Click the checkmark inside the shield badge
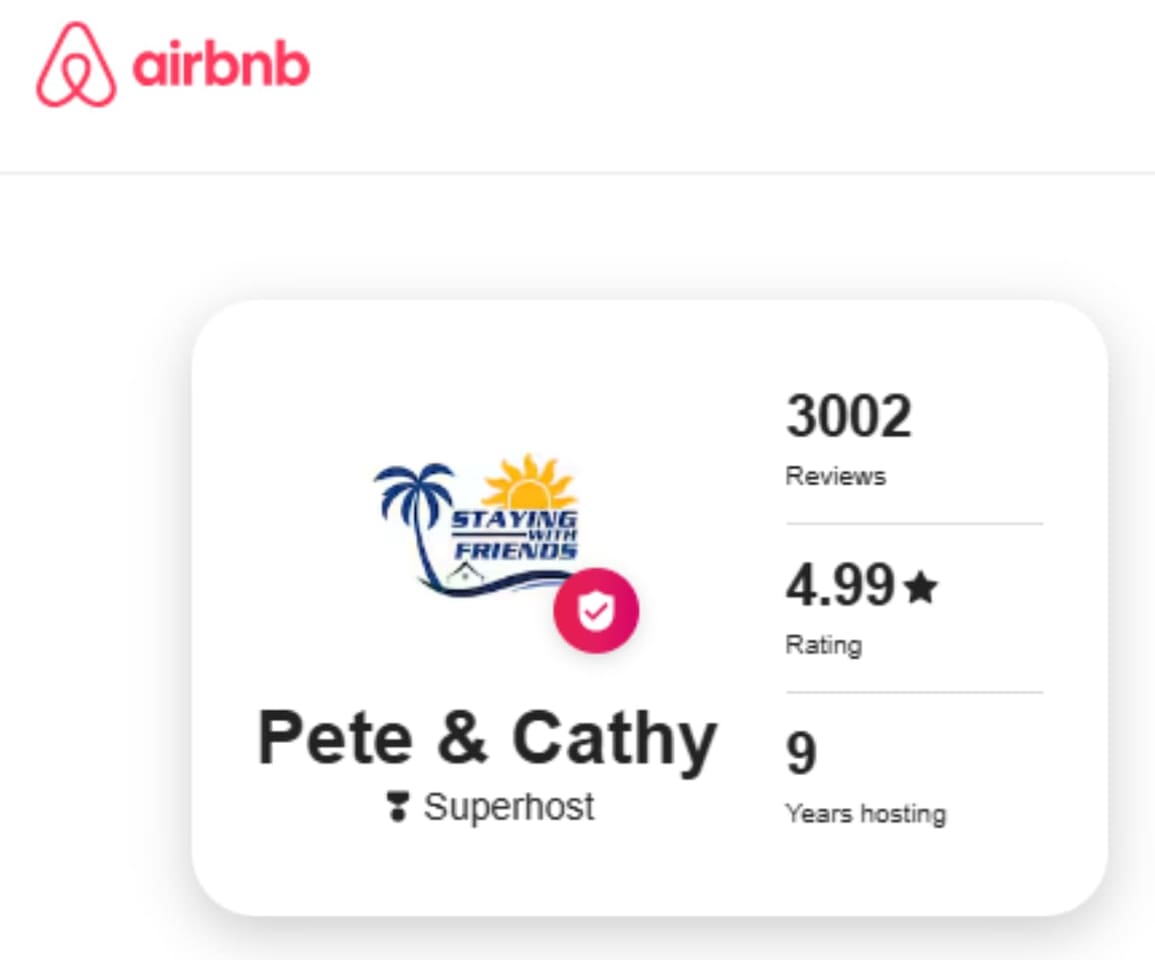Screen dimensions: 1155x960 click(596, 610)
